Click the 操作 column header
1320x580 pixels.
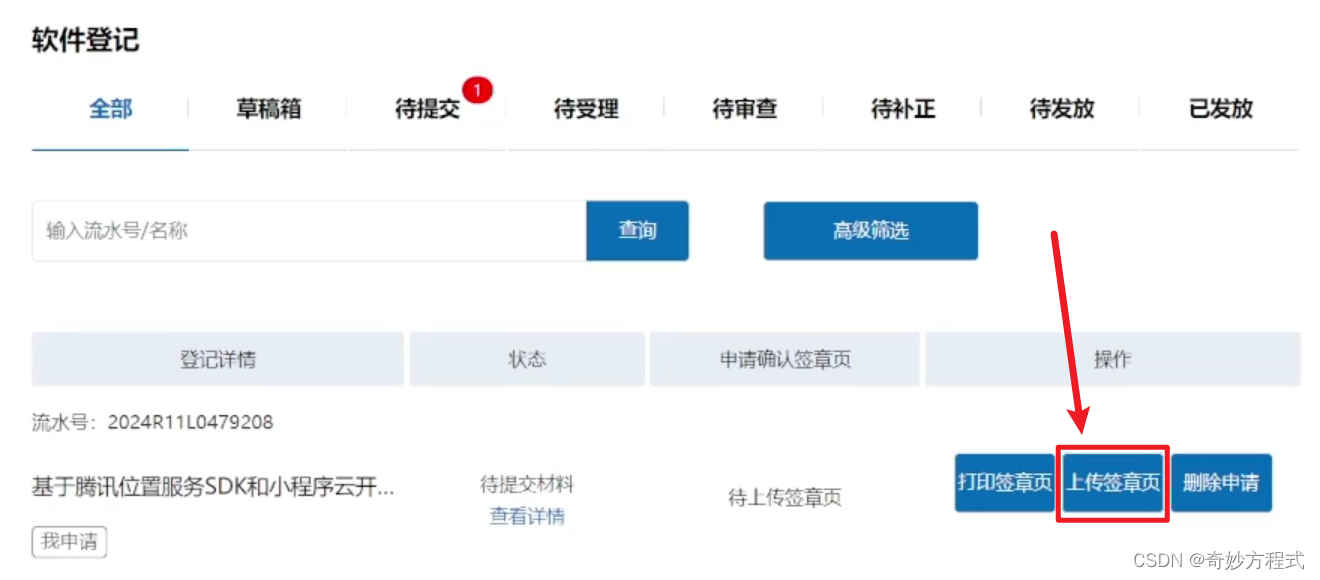pos(1112,360)
